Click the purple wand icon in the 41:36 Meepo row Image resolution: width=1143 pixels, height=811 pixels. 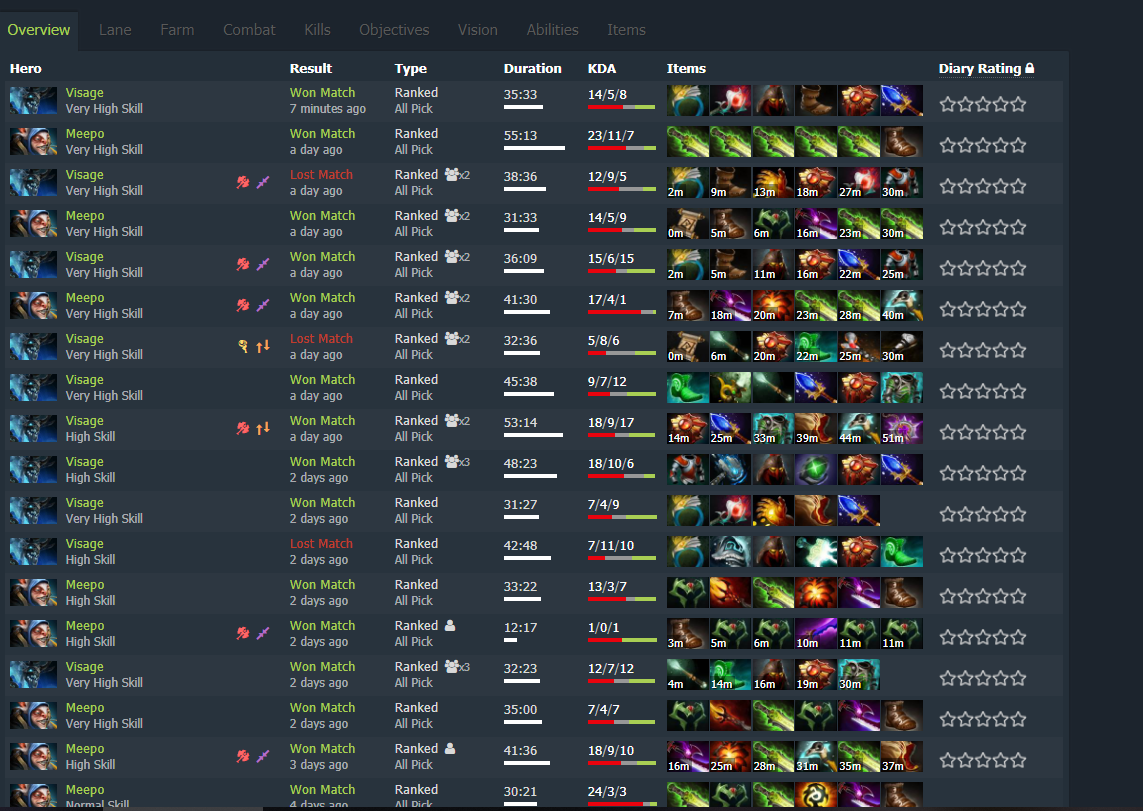[263, 756]
